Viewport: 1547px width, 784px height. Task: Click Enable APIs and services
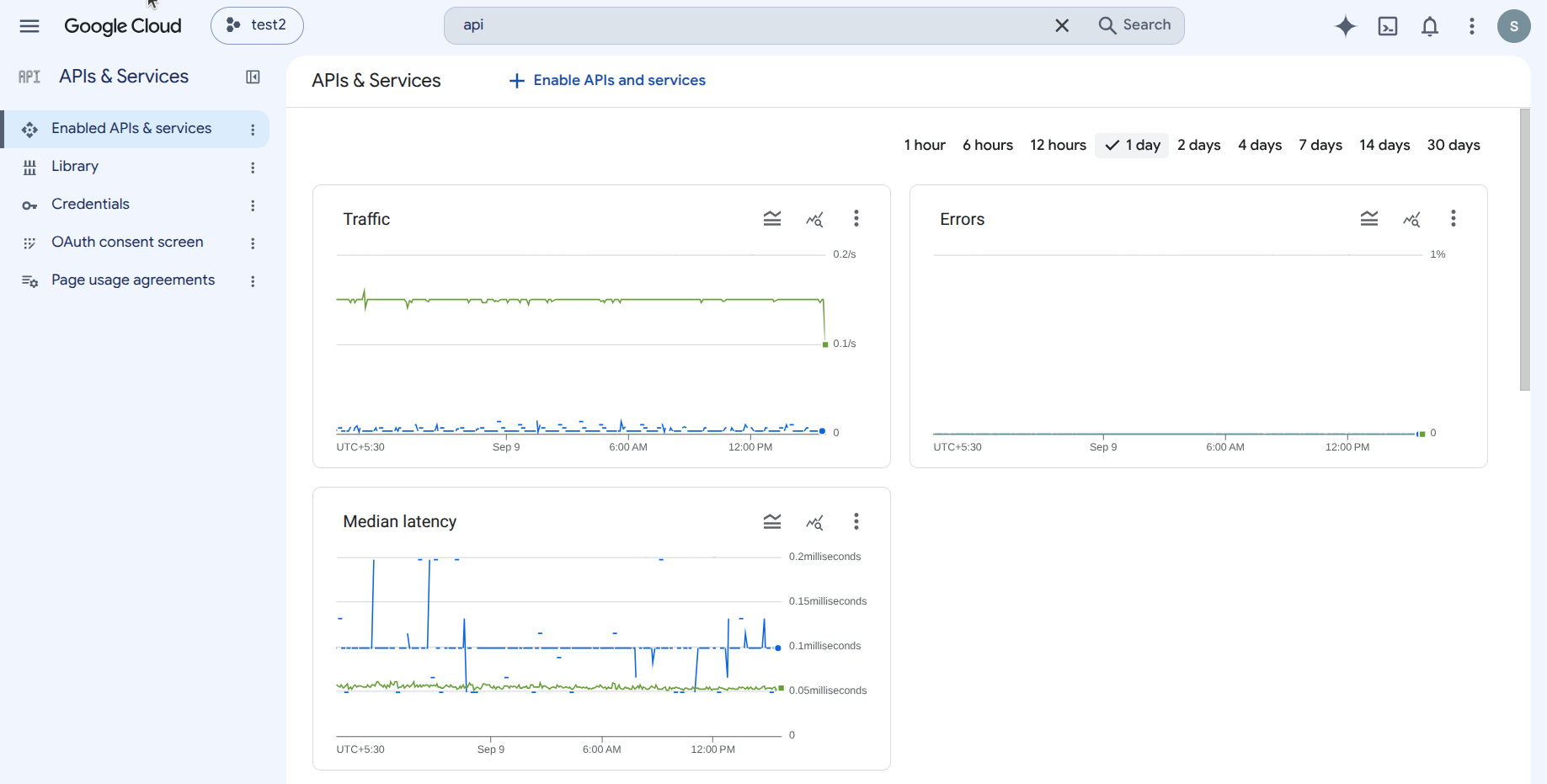(607, 80)
